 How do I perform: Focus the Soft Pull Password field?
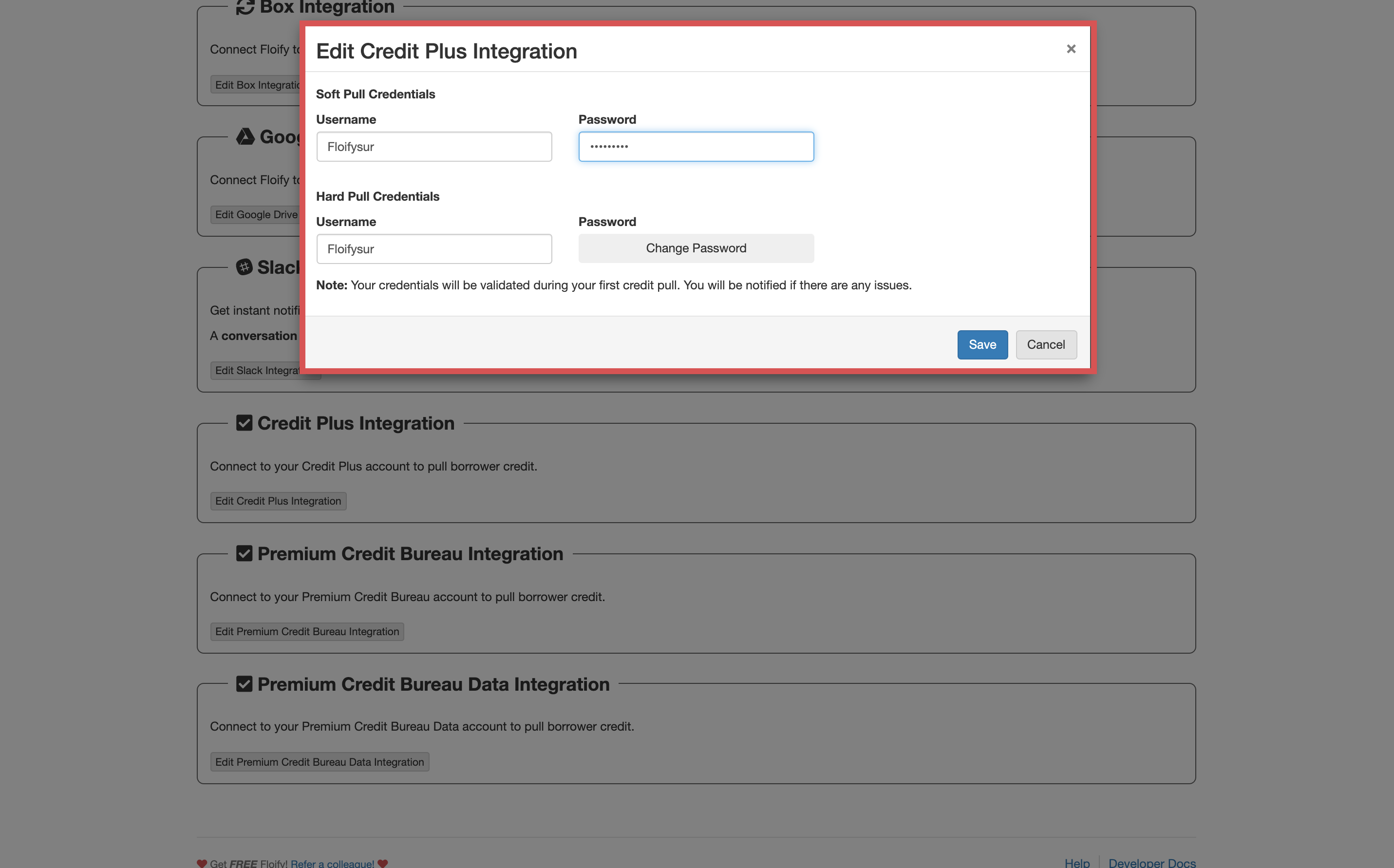click(x=696, y=147)
